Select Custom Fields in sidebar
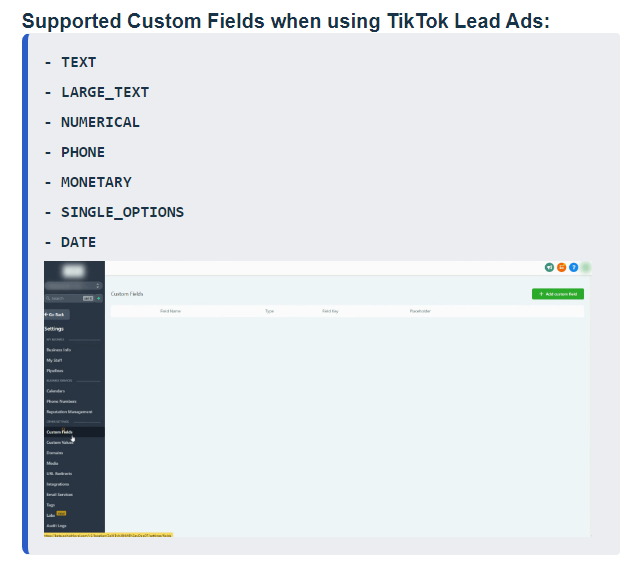 pyautogui.click(x=60, y=432)
